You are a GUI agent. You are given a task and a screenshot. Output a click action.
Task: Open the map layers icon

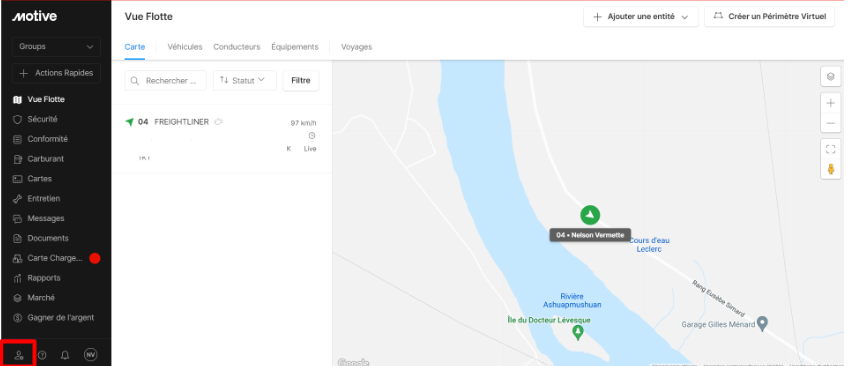830,77
